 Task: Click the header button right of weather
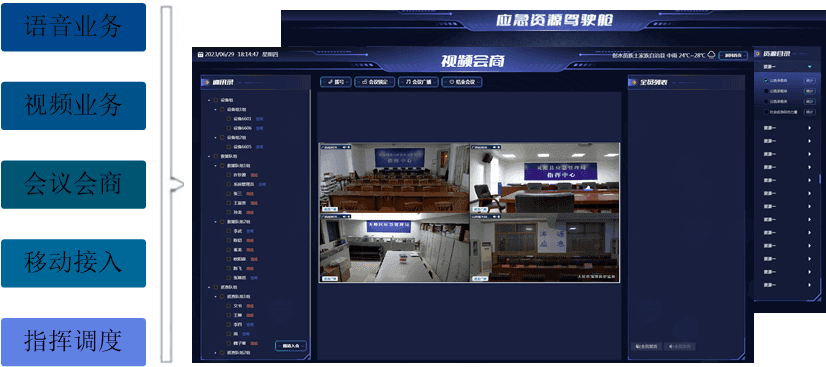pyautogui.click(x=733, y=55)
